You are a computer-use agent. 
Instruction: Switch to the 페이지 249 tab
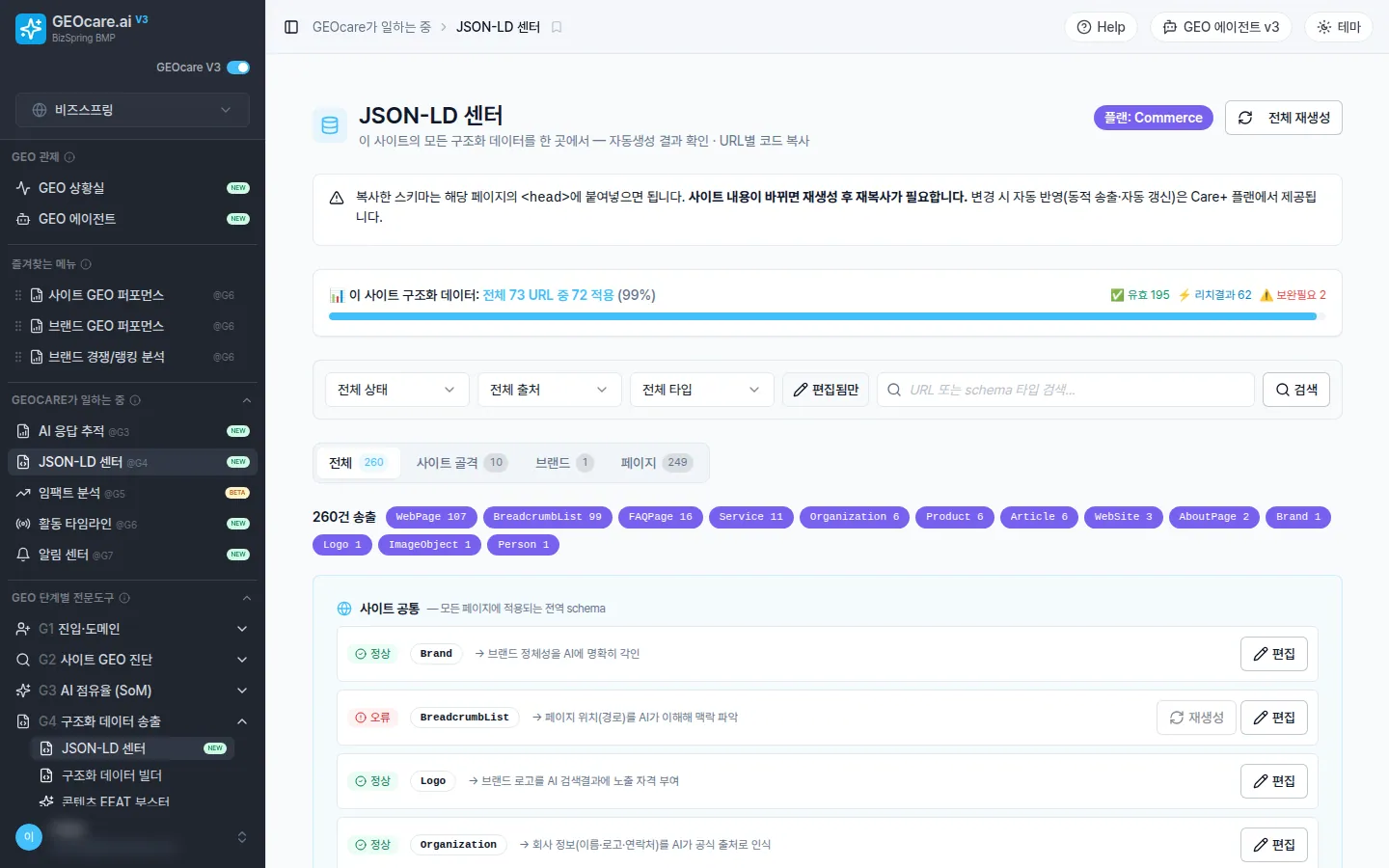click(657, 463)
